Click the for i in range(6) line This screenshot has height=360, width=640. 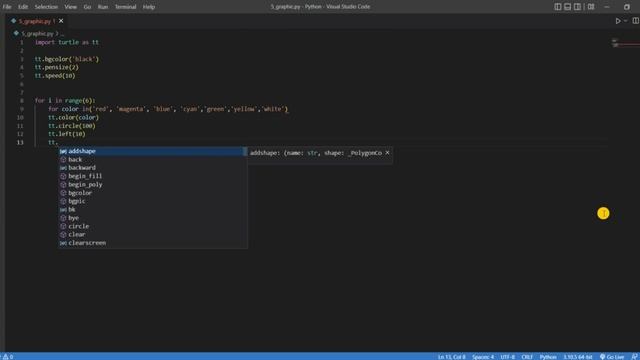point(65,100)
